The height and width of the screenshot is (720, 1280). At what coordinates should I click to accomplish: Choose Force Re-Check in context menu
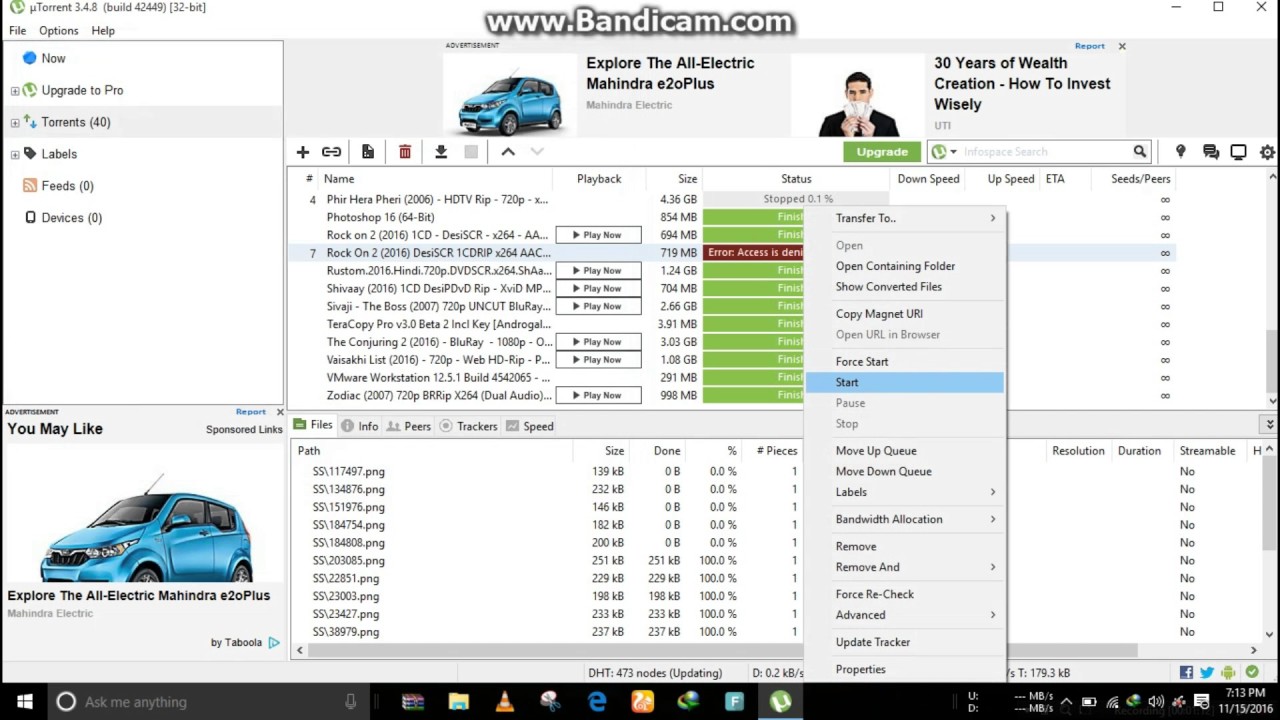point(904,594)
